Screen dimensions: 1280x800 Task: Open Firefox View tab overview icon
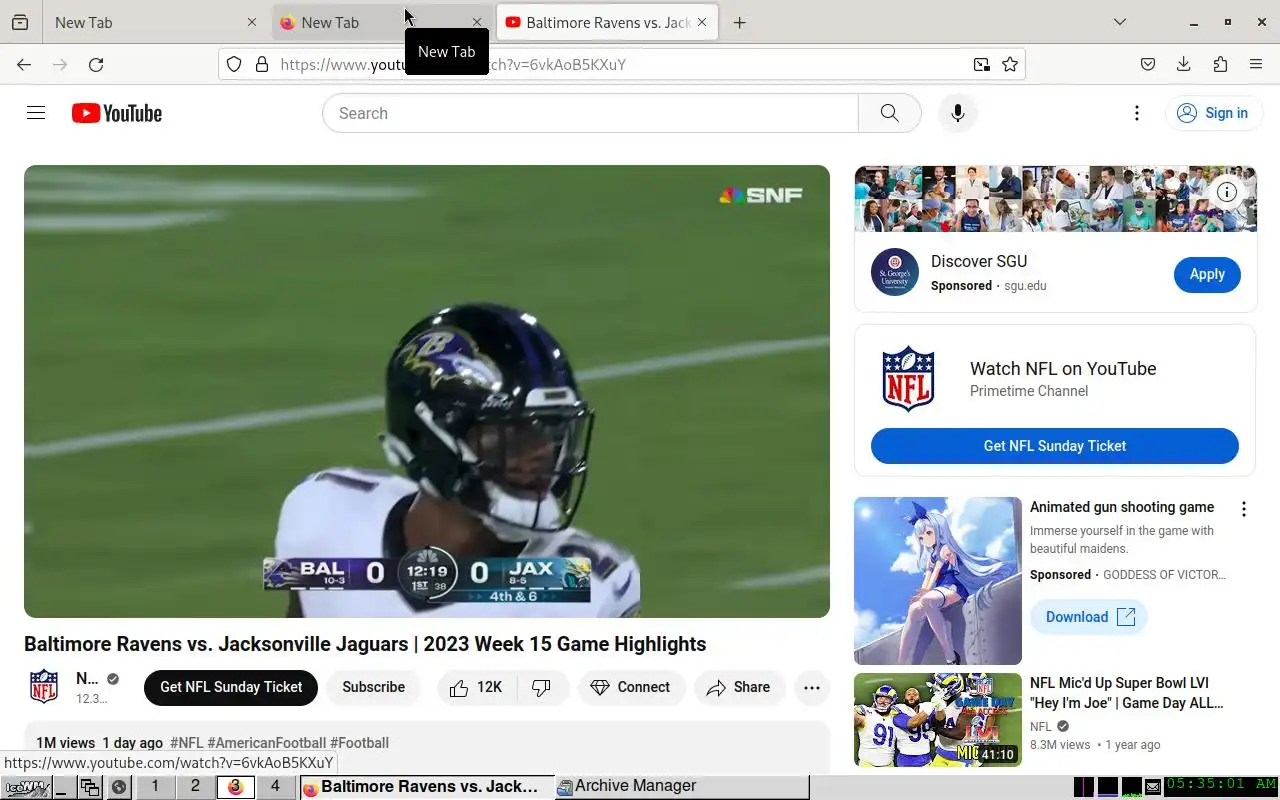click(x=20, y=22)
